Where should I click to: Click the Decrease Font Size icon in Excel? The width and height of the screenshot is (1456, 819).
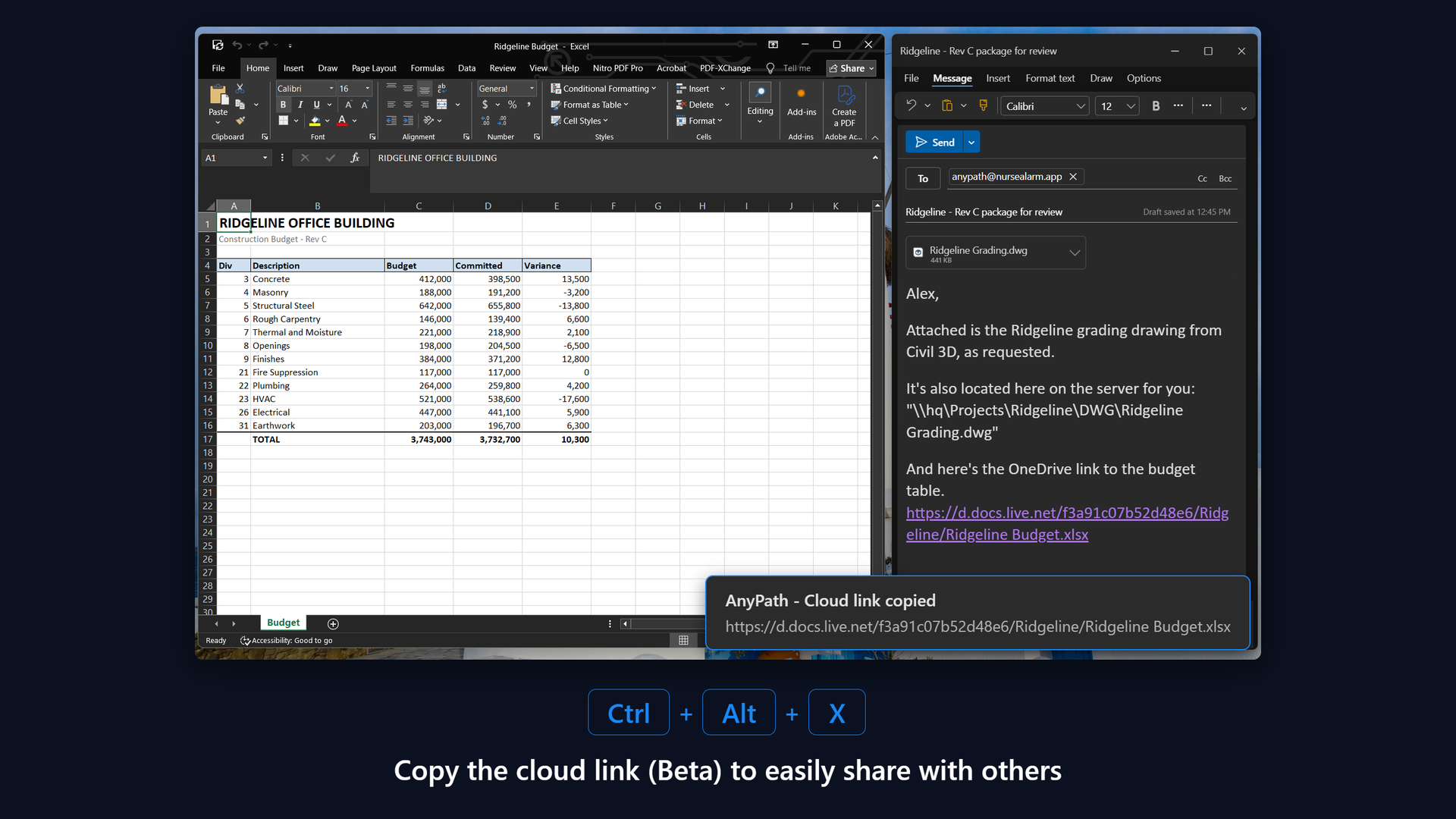tap(365, 105)
